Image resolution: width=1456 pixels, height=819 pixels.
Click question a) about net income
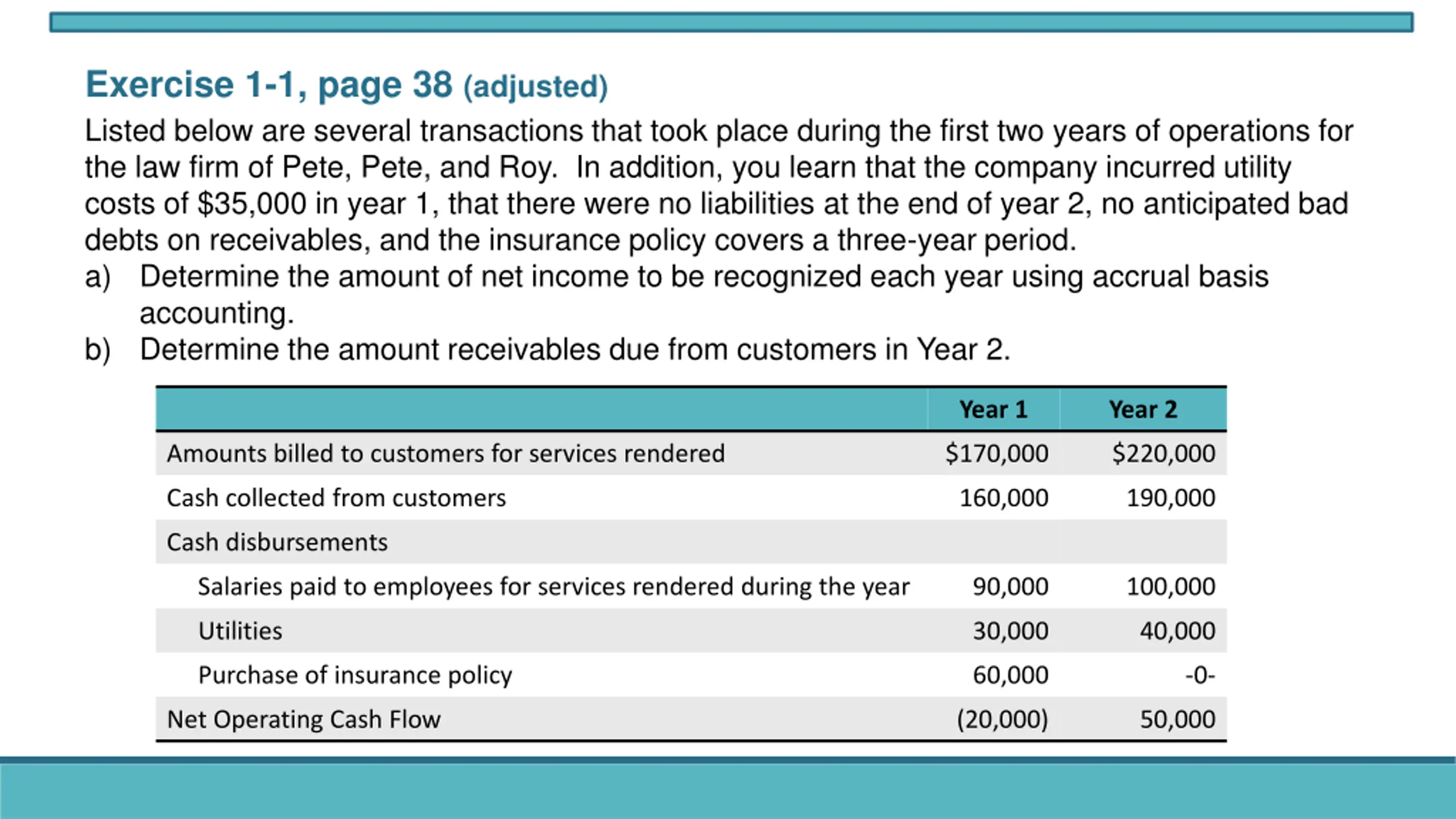(x=677, y=295)
